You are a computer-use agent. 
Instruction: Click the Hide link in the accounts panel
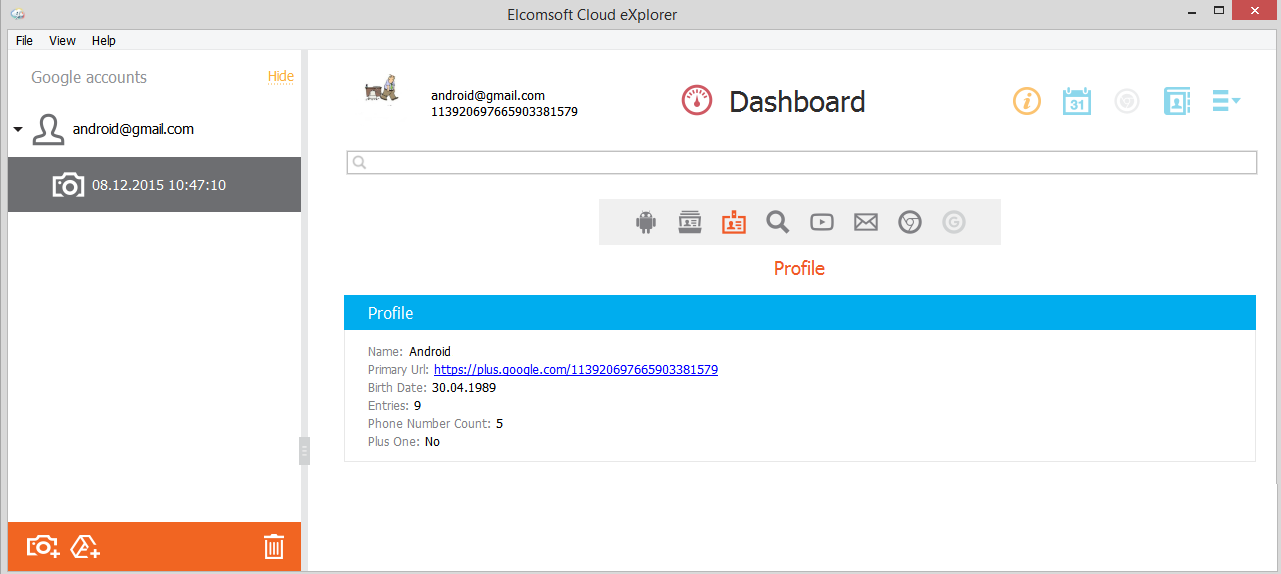tap(281, 76)
